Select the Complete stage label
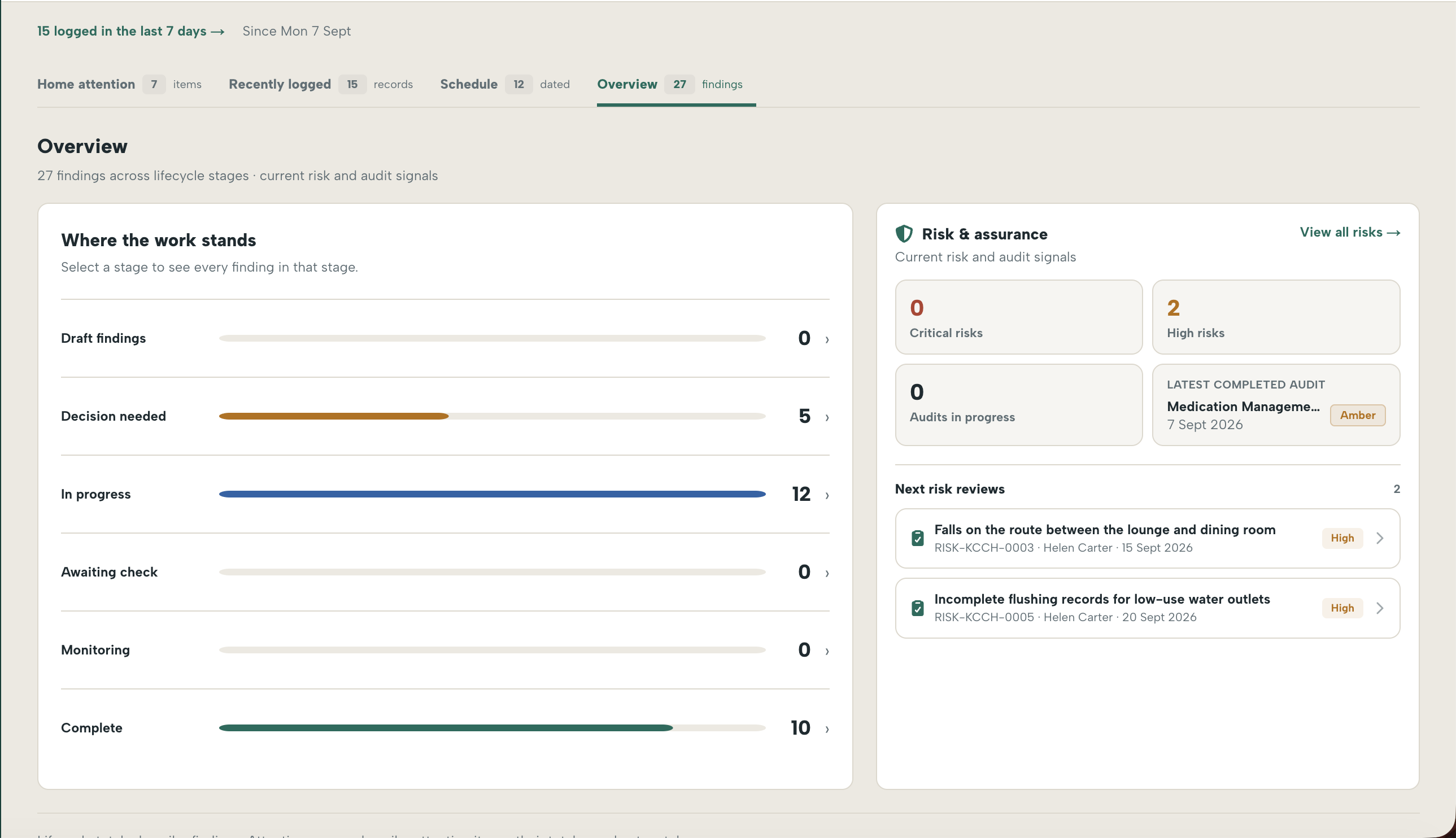The image size is (1456, 838). pyautogui.click(x=91, y=727)
